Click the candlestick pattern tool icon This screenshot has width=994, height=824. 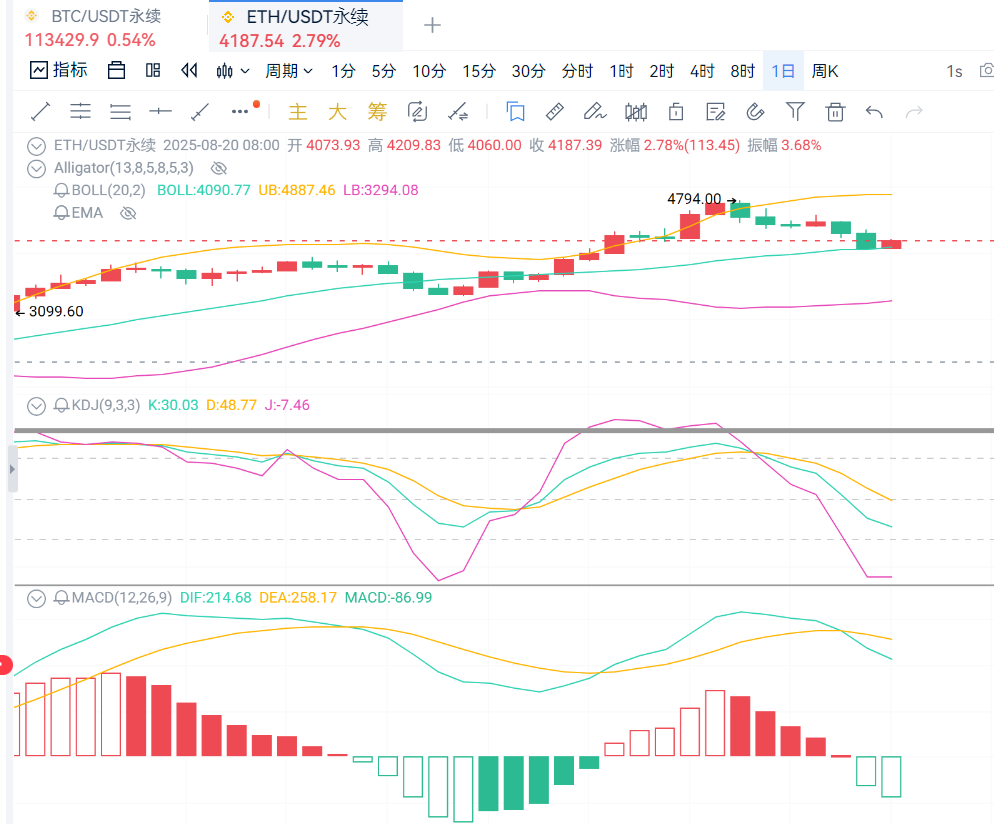(636, 112)
